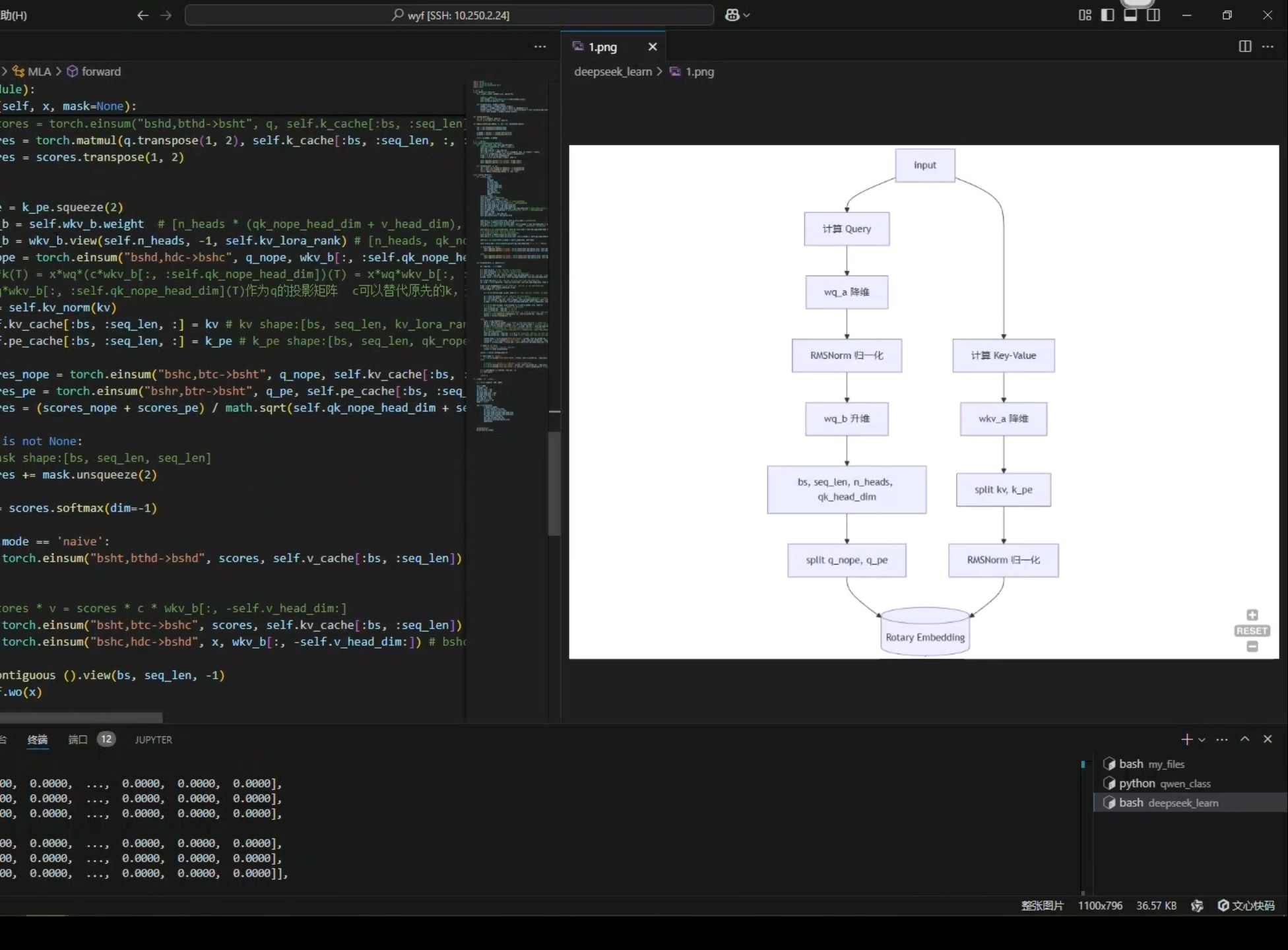1288x950 pixels.
Task: Toggle the primary side bar visibility
Action: (x=1108, y=15)
